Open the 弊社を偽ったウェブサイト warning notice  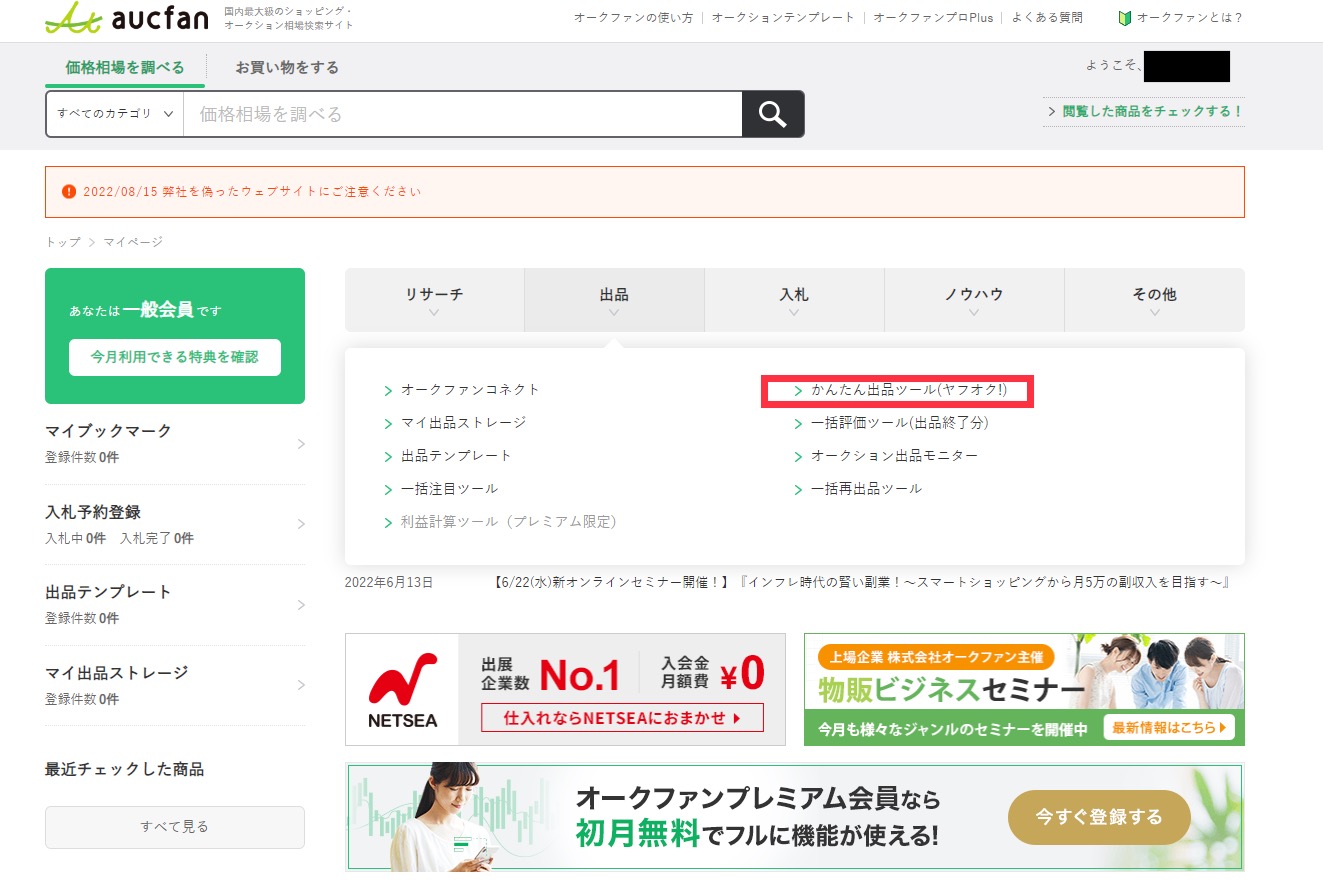coord(645,191)
